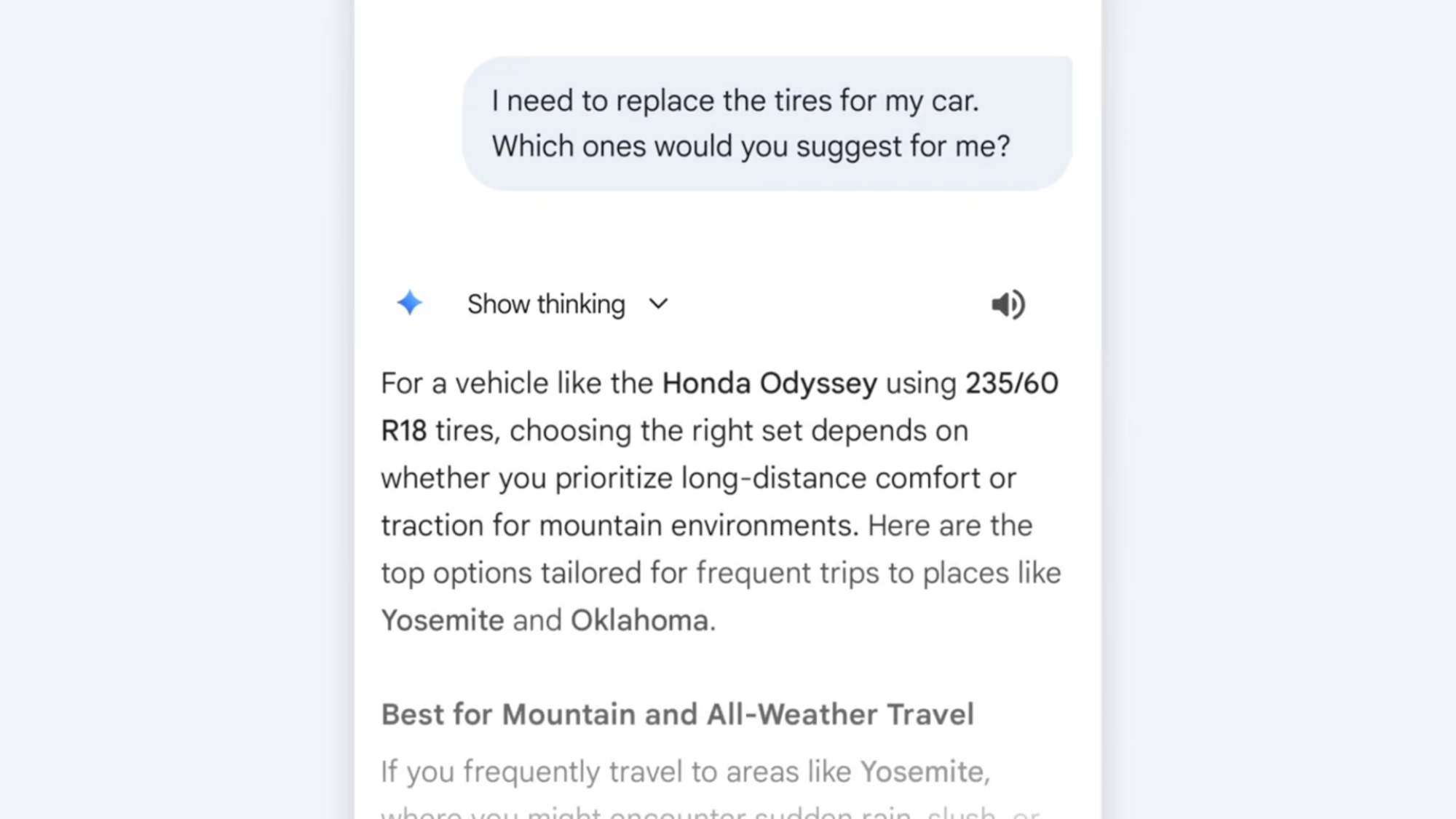Click the words "top options tailored"
This screenshot has width=1456, height=819.
point(511,574)
